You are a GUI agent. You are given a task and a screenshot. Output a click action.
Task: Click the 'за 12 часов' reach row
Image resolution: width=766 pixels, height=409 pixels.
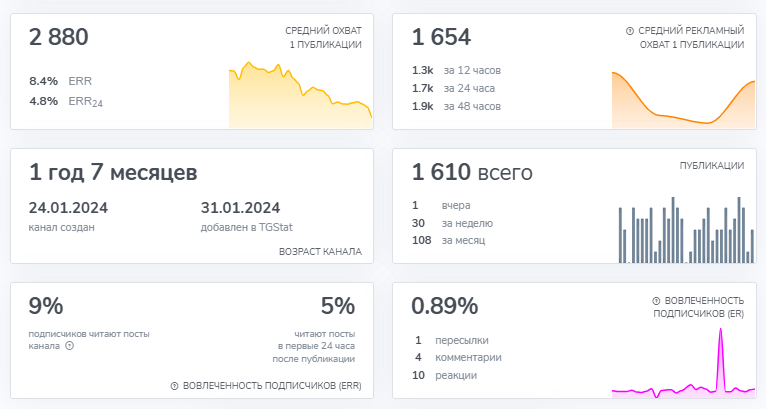click(x=456, y=70)
